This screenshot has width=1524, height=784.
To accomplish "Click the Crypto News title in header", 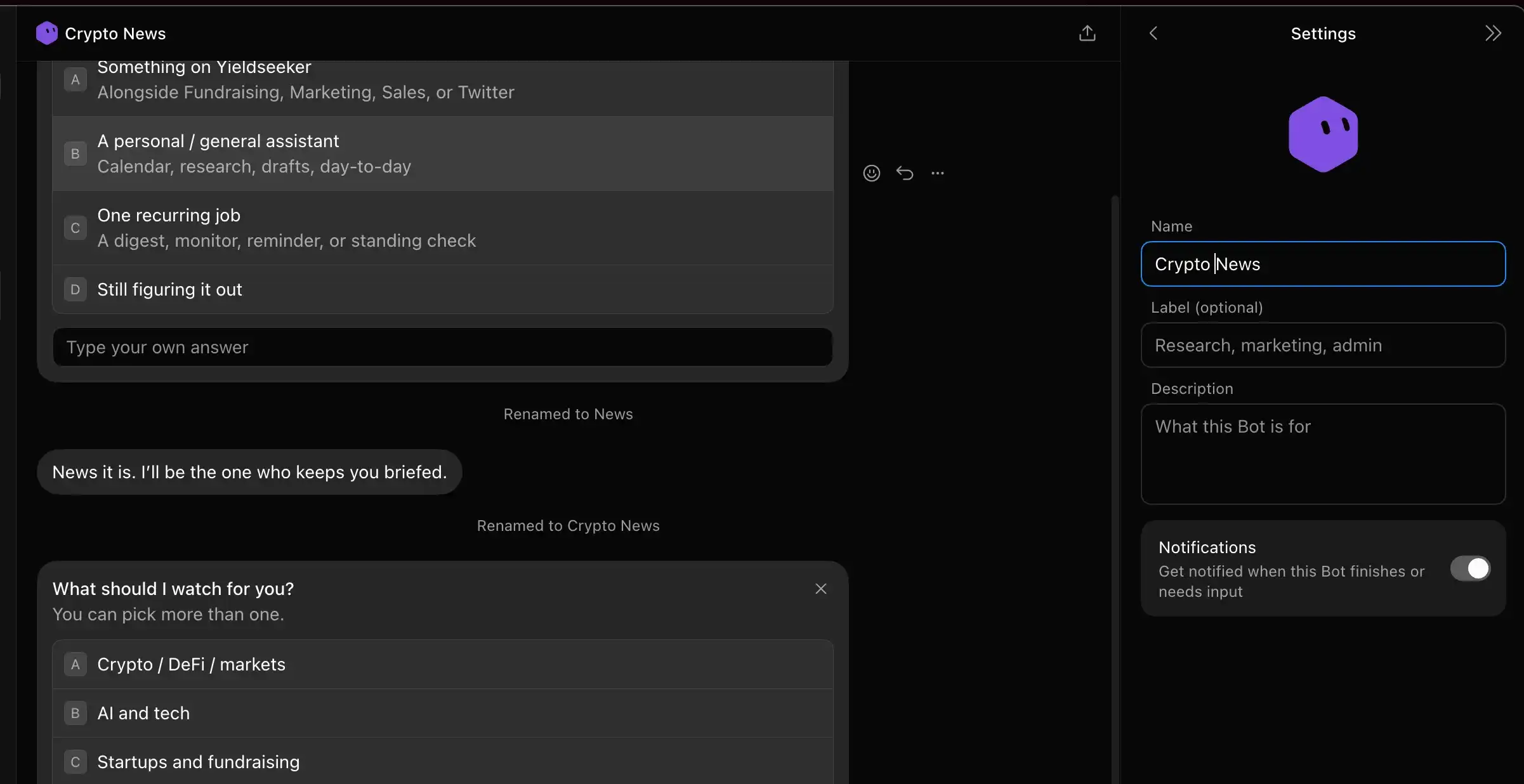I will point(115,34).
